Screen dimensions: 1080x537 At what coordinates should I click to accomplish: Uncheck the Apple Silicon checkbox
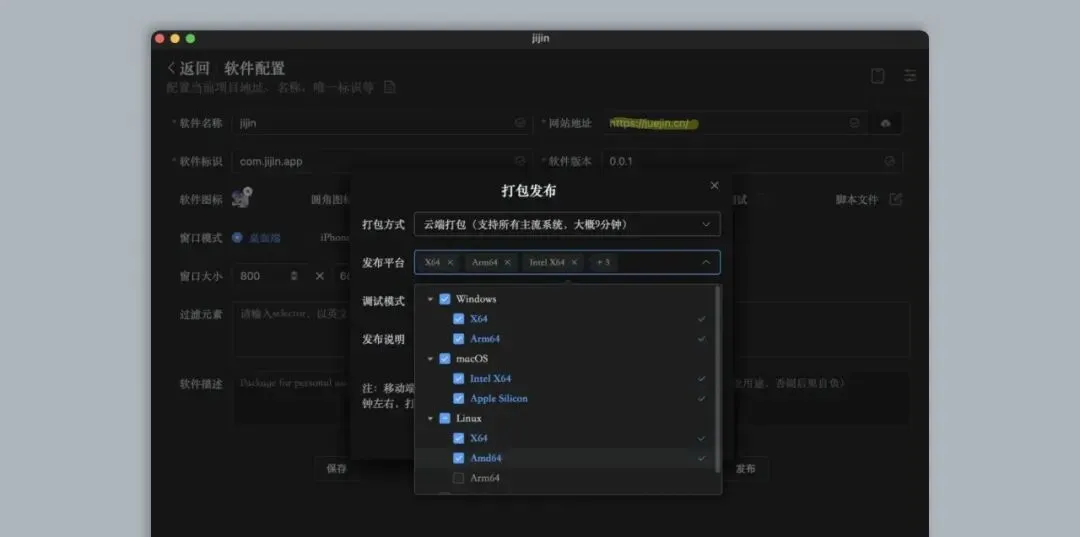[459, 399]
